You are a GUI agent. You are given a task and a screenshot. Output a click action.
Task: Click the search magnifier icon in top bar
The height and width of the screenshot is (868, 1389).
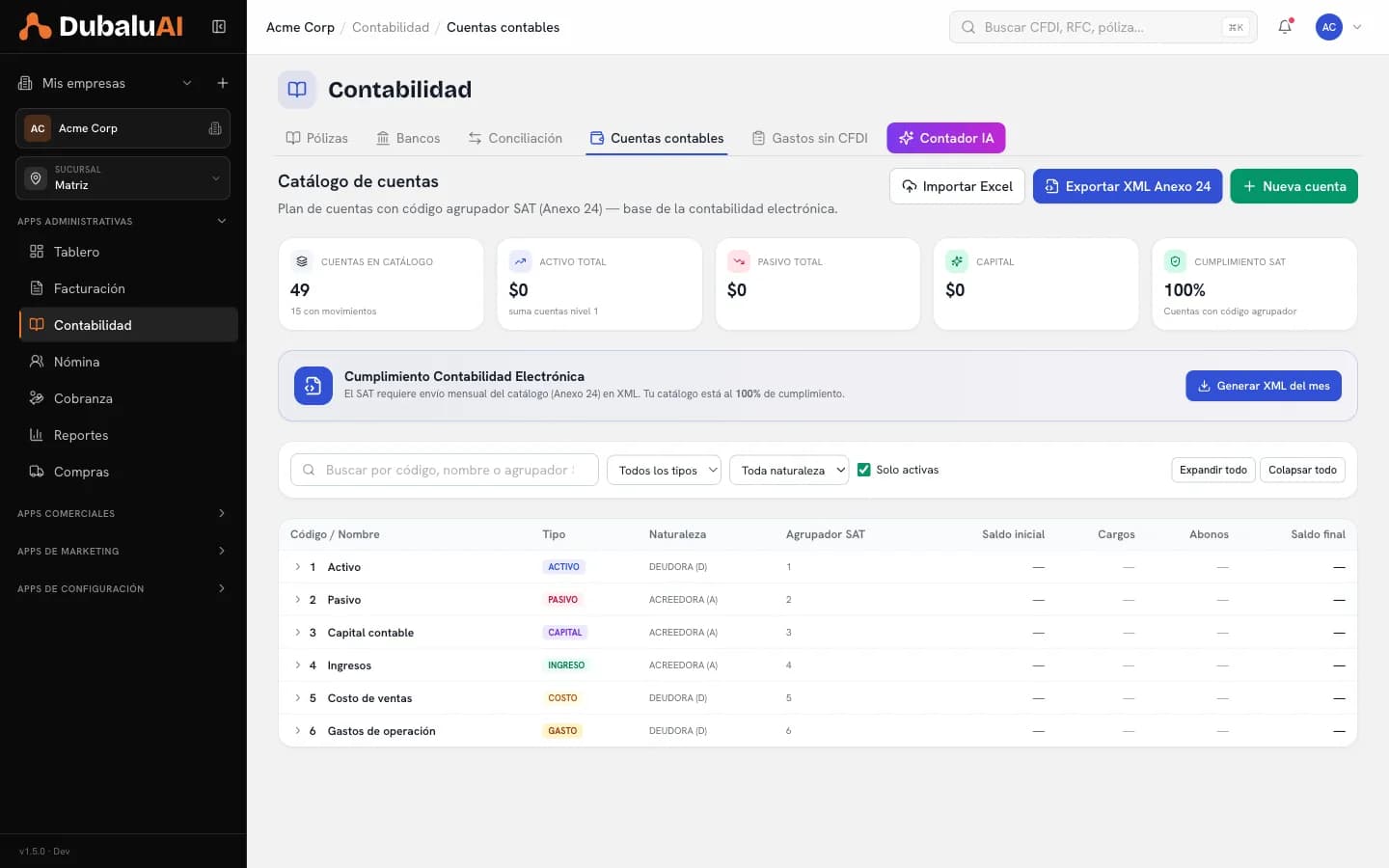click(968, 27)
